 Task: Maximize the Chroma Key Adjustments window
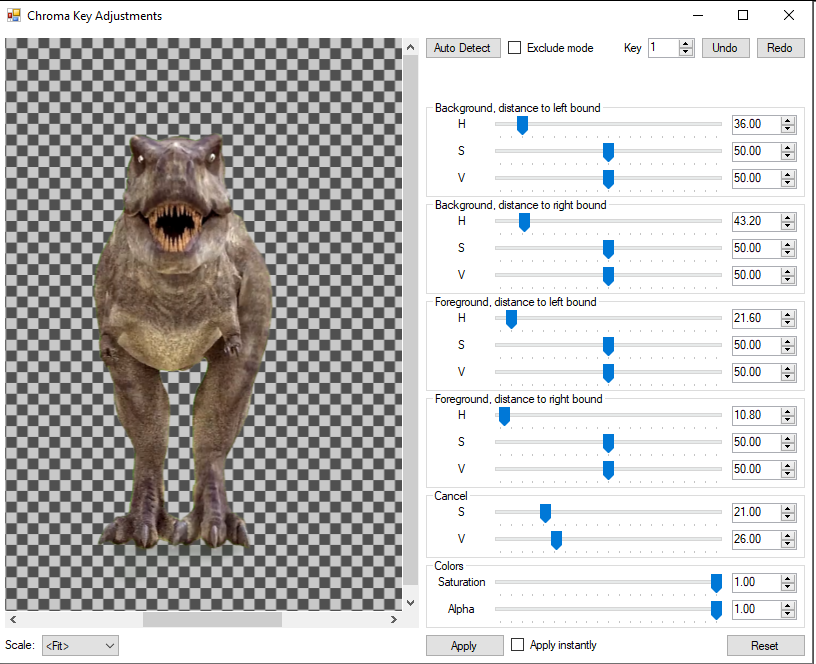click(743, 15)
